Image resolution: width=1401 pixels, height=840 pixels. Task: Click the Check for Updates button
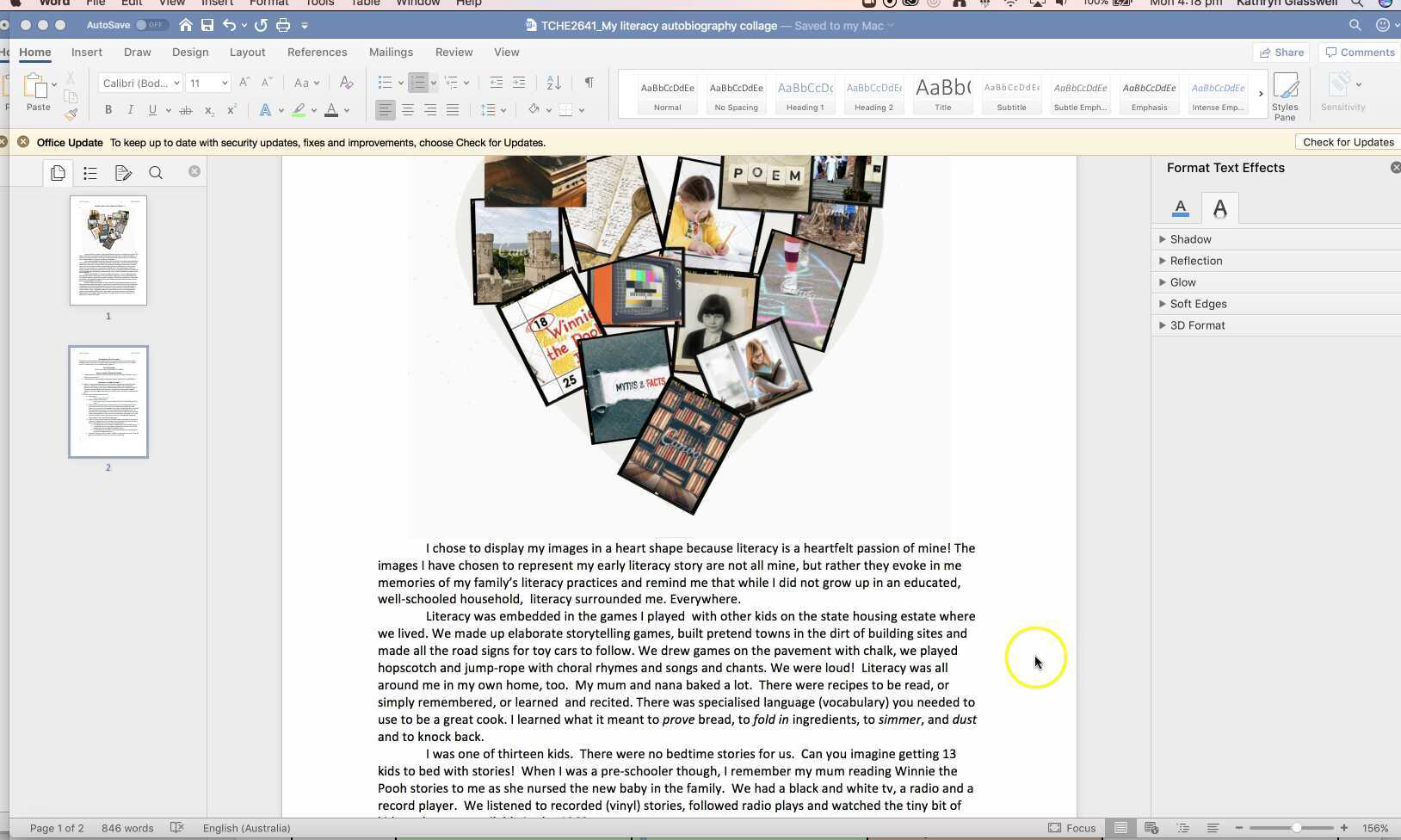(x=1347, y=142)
